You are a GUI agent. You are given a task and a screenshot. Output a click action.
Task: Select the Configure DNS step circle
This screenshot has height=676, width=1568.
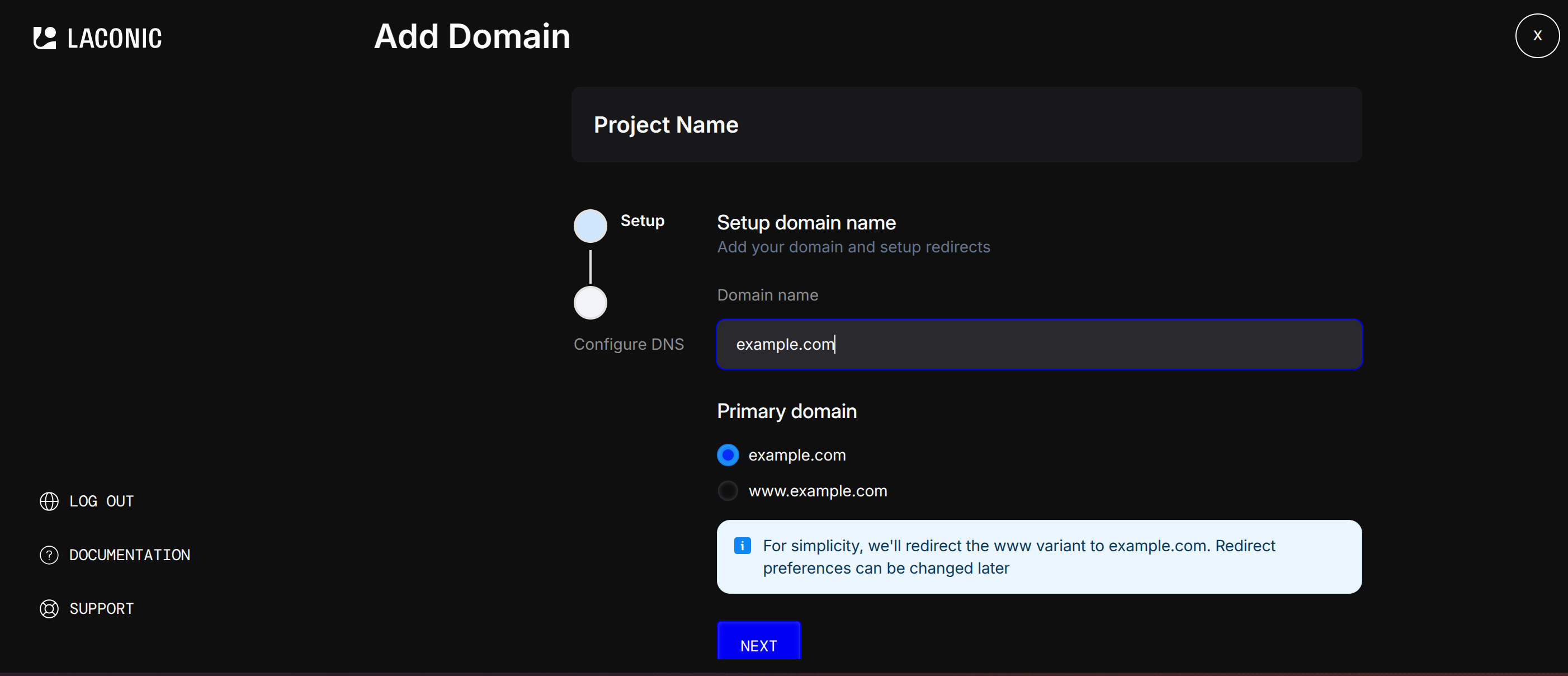(x=590, y=303)
